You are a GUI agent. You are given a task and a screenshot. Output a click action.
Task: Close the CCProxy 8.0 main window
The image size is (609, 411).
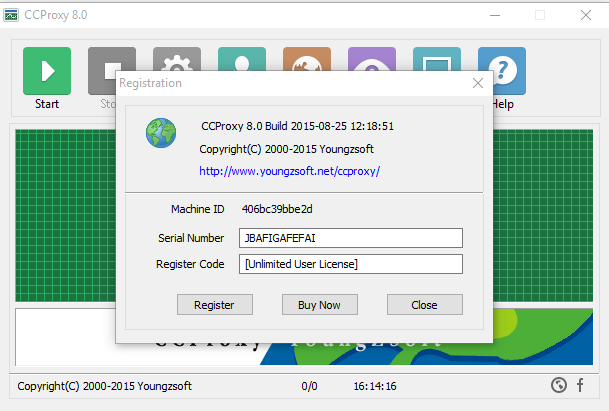pos(586,15)
